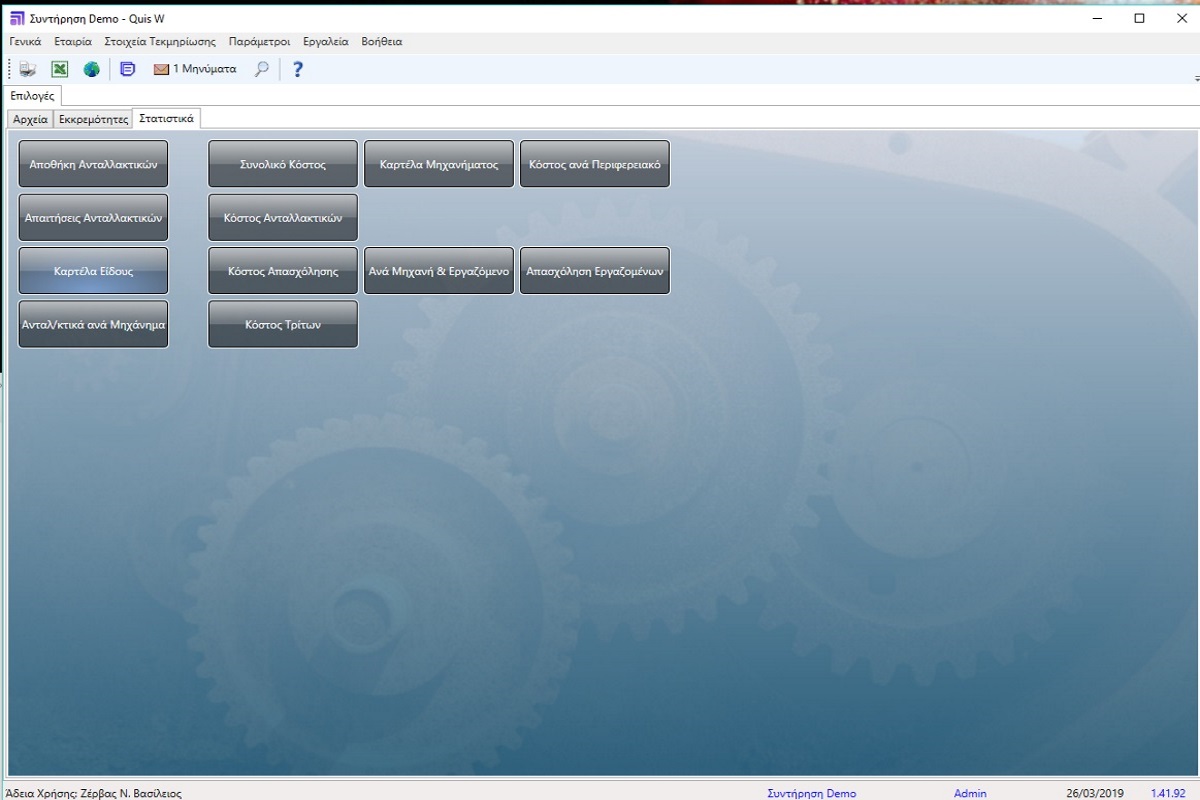Click the Κόστος Τρίτων button
1200x800 pixels.
click(282, 325)
